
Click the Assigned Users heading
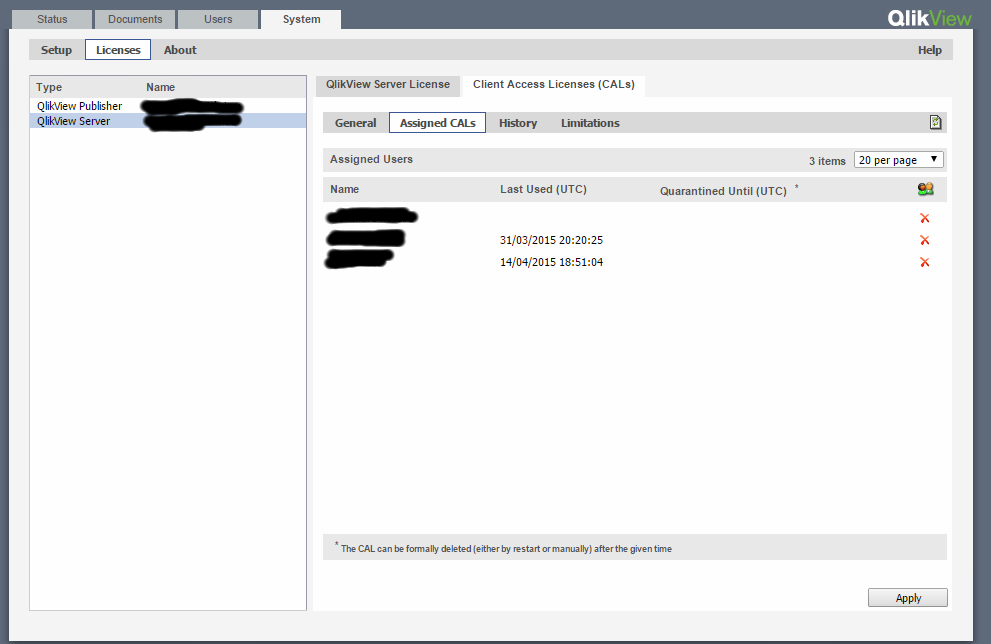(371, 159)
